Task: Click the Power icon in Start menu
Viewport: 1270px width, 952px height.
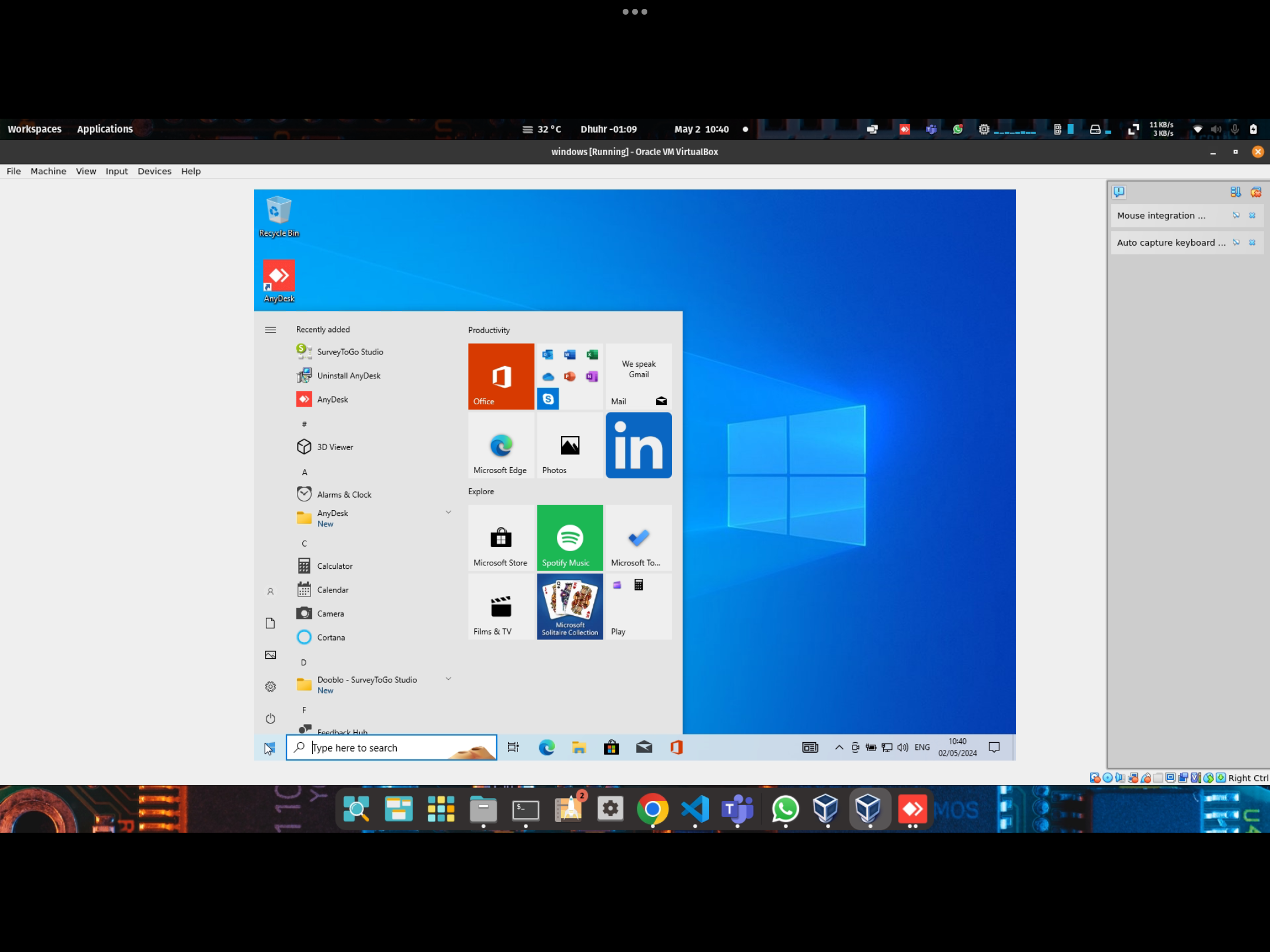Action: tap(270, 718)
